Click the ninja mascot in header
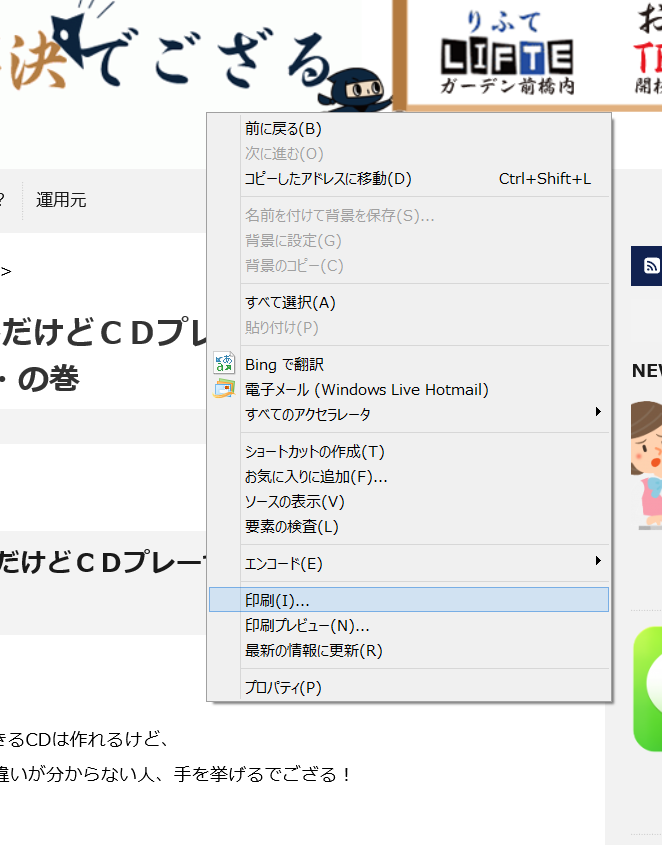This screenshot has height=845, width=662. coord(356,90)
